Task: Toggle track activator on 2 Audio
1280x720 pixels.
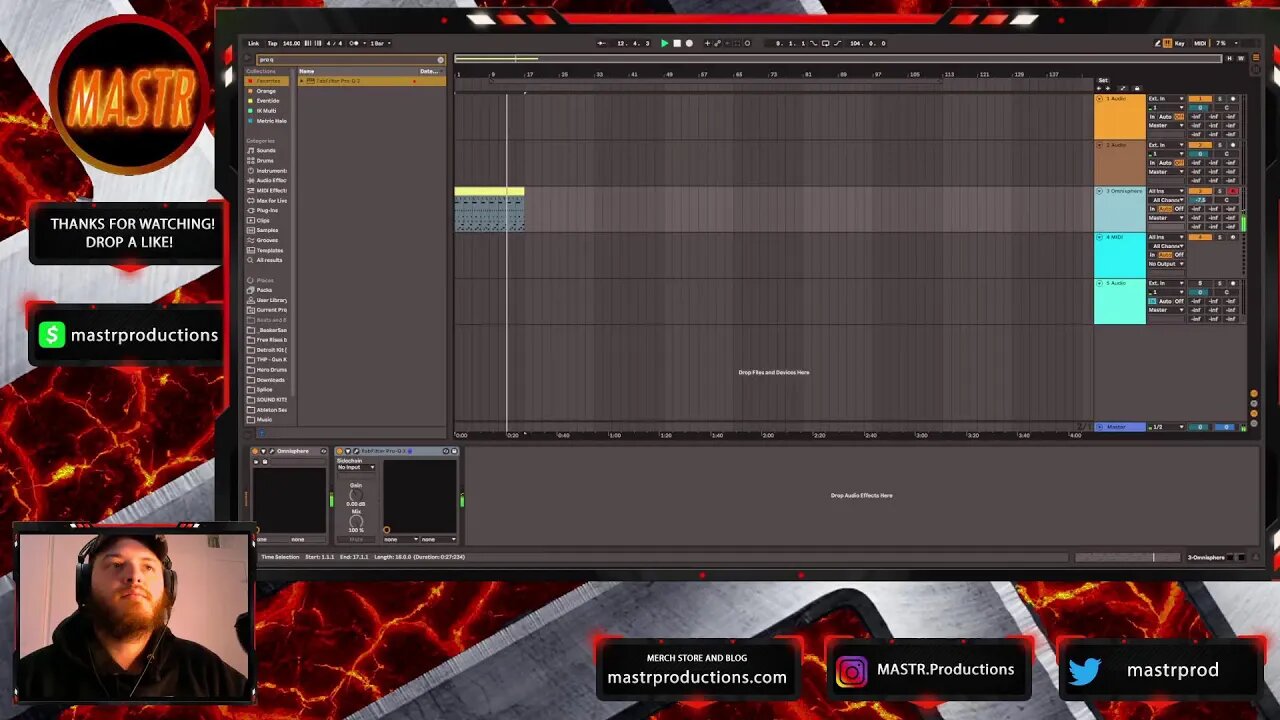Action: point(1200,145)
